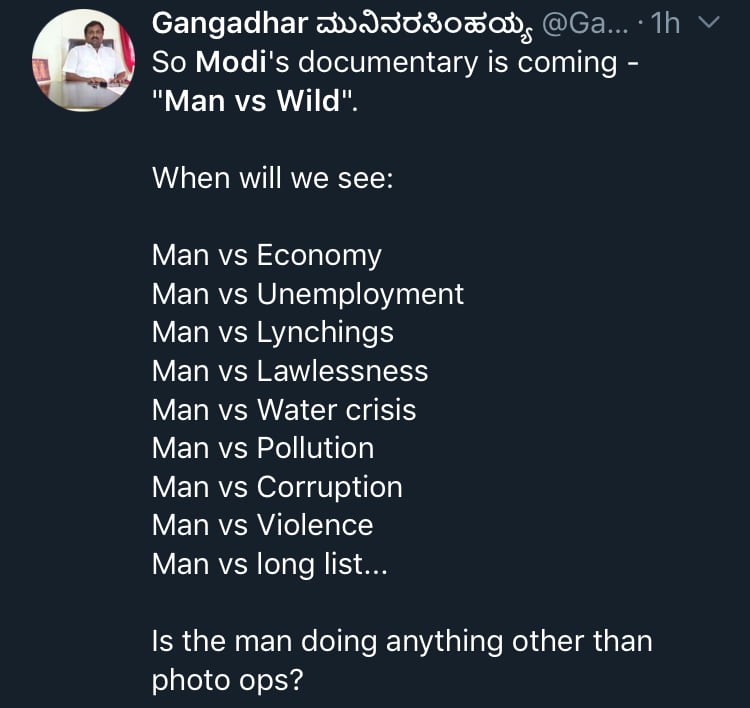750x708 pixels.
Task: Click the "Man vs Lynchings" line
Action: click(272, 332)
